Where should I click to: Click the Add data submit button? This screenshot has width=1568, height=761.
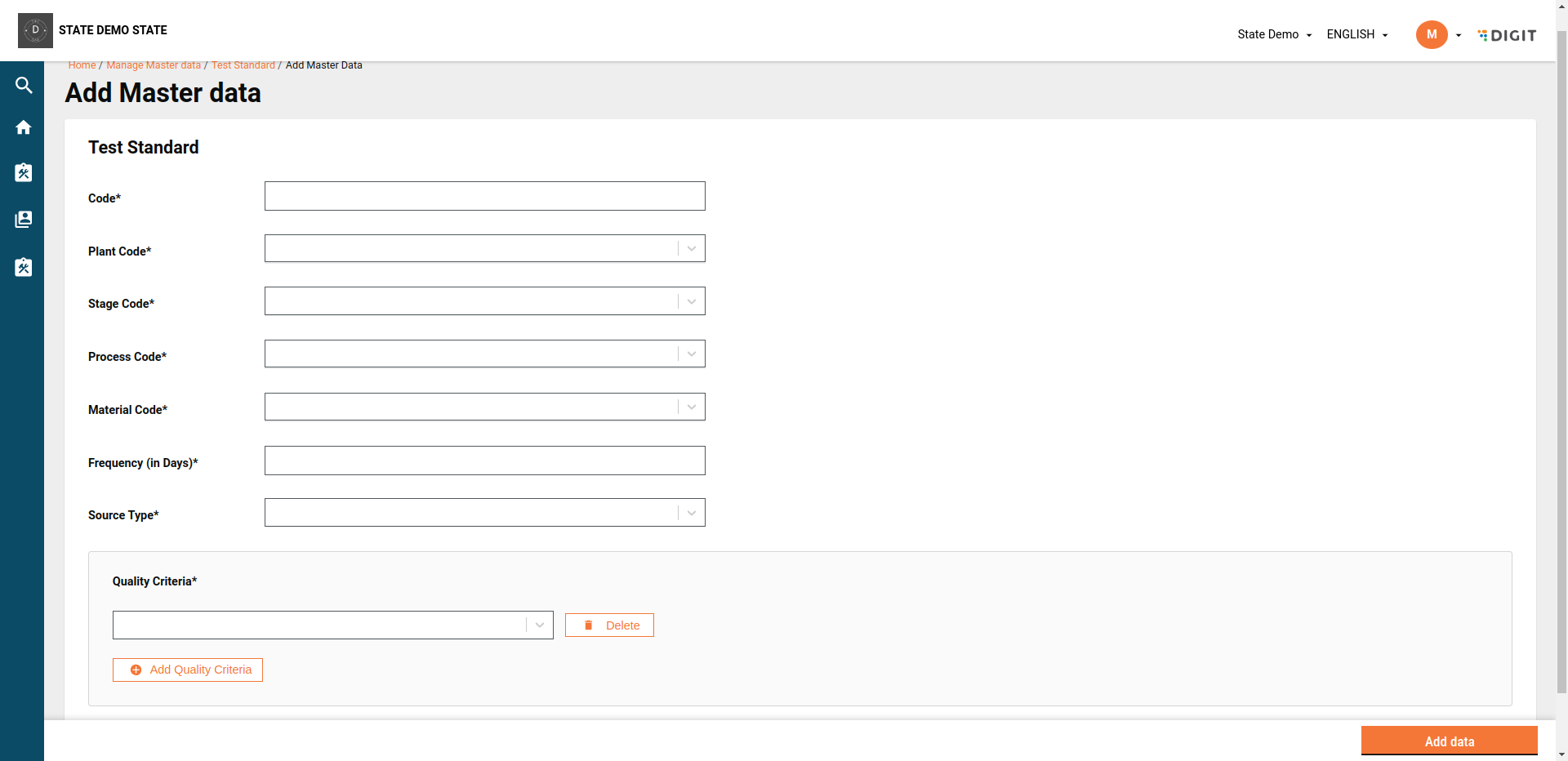[1449, 741]
